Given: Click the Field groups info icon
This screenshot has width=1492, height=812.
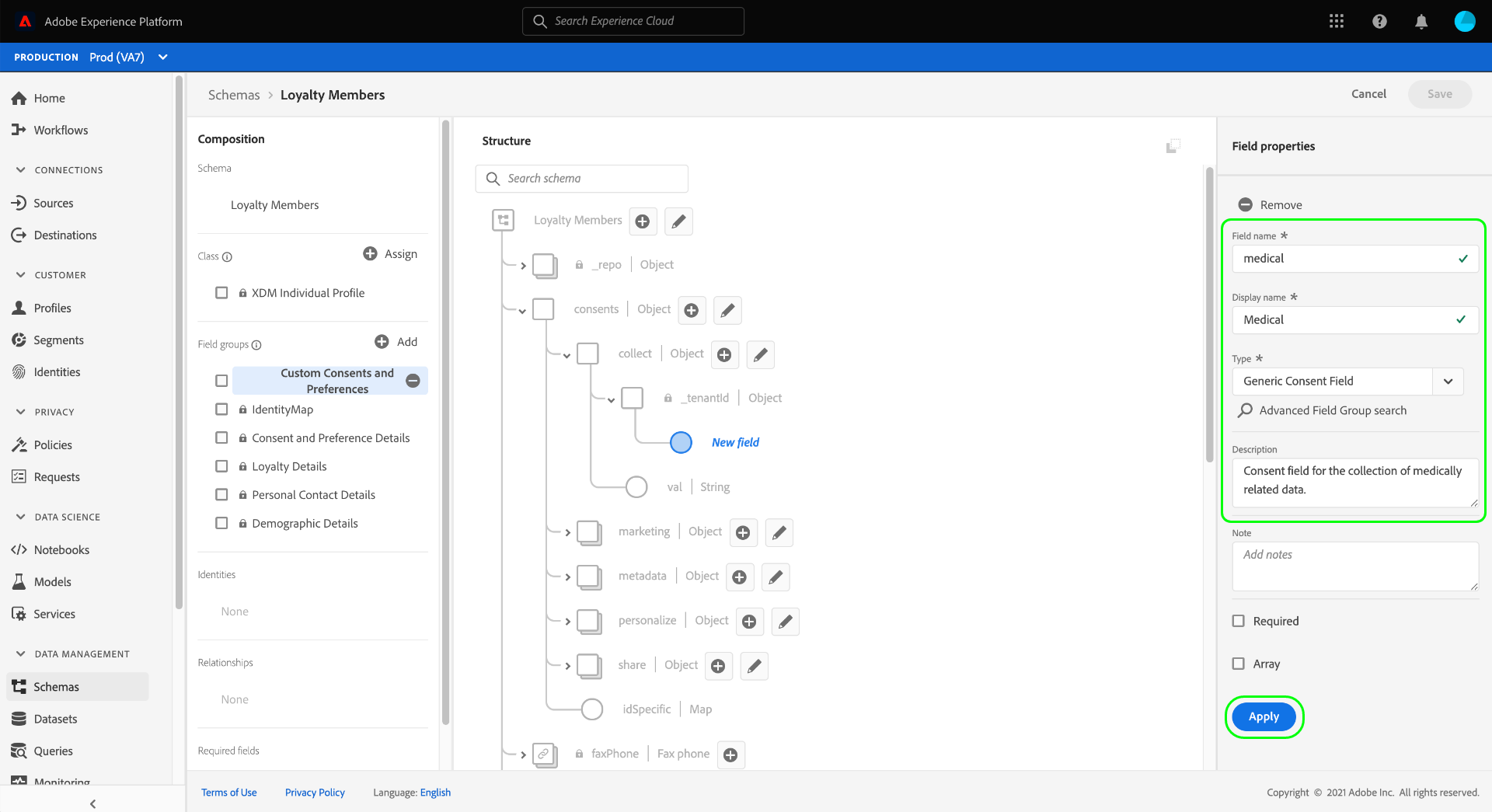Looking at the screenshot, I should click(x=256, y=345).
